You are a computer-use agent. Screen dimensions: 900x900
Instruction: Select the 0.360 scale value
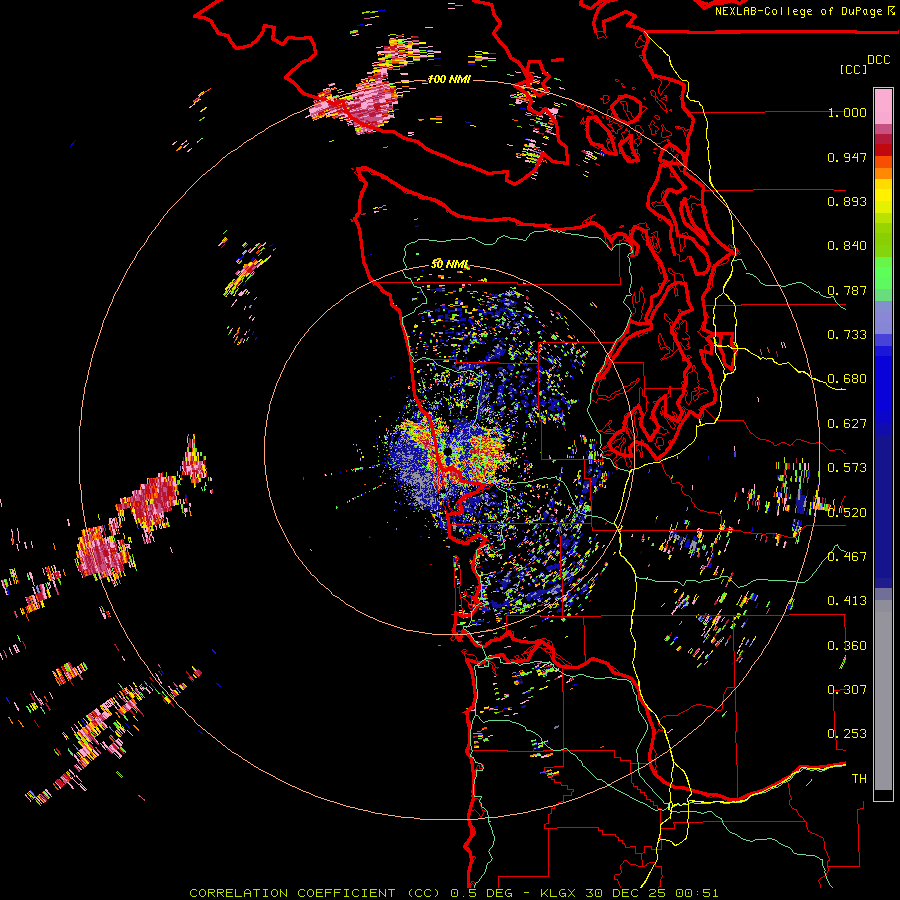click(847, 645)
